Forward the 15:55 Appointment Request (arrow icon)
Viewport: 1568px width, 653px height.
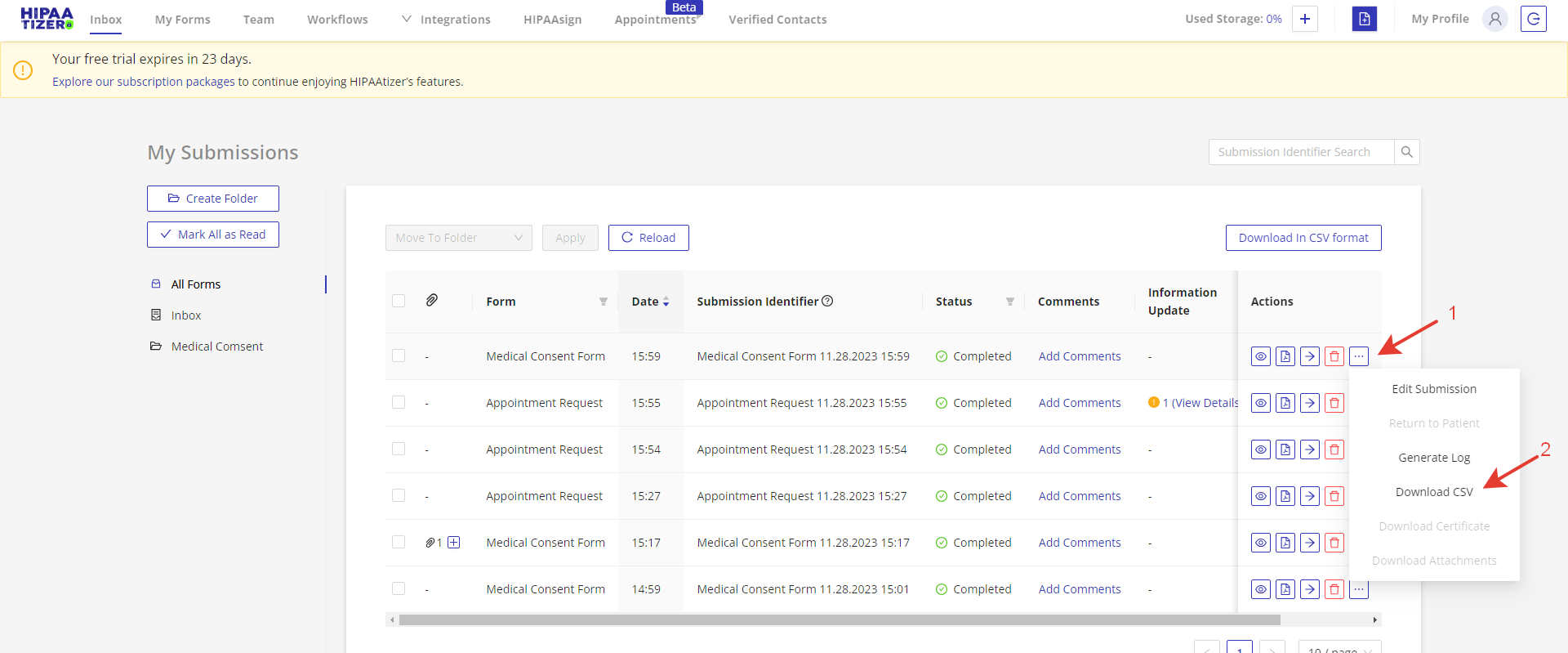[1310, 403]
